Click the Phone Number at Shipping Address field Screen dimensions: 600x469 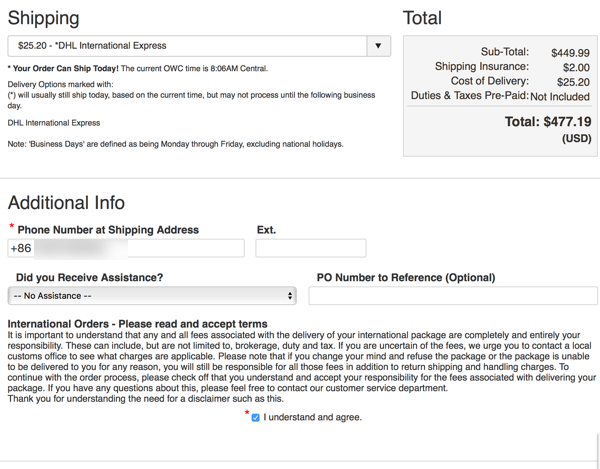[126, 248]
